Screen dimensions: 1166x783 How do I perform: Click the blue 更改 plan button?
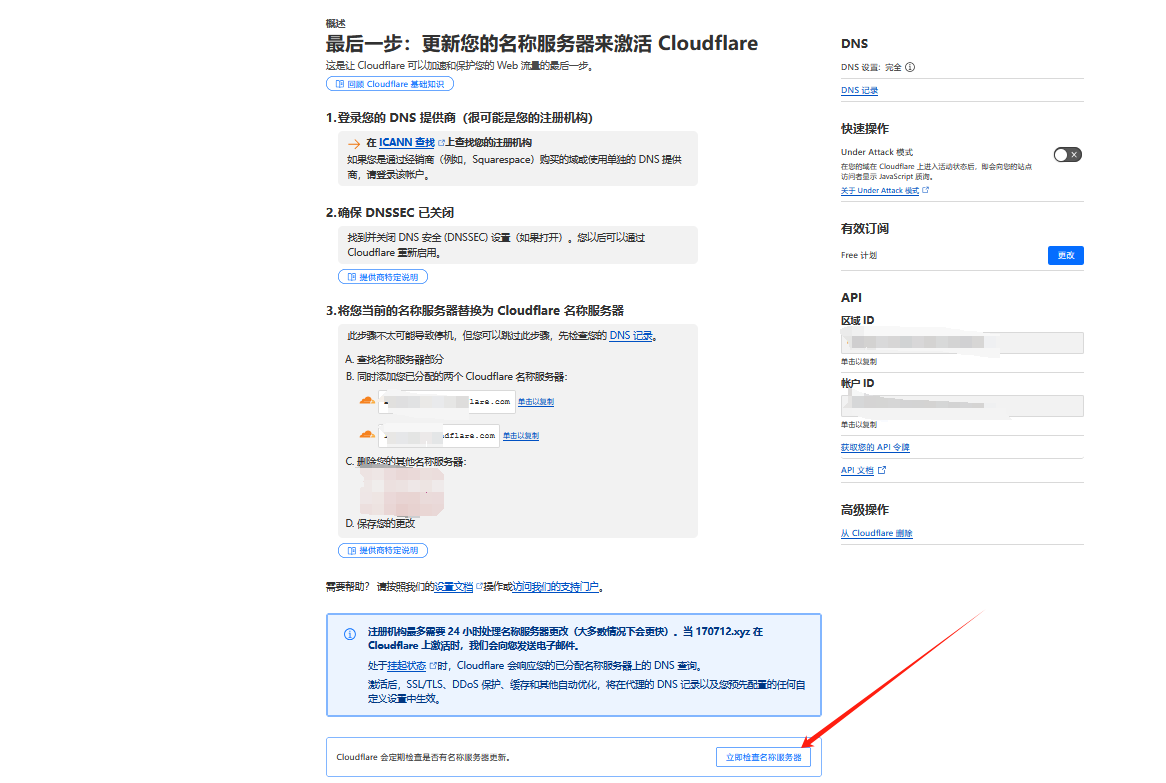(1065, 255)
